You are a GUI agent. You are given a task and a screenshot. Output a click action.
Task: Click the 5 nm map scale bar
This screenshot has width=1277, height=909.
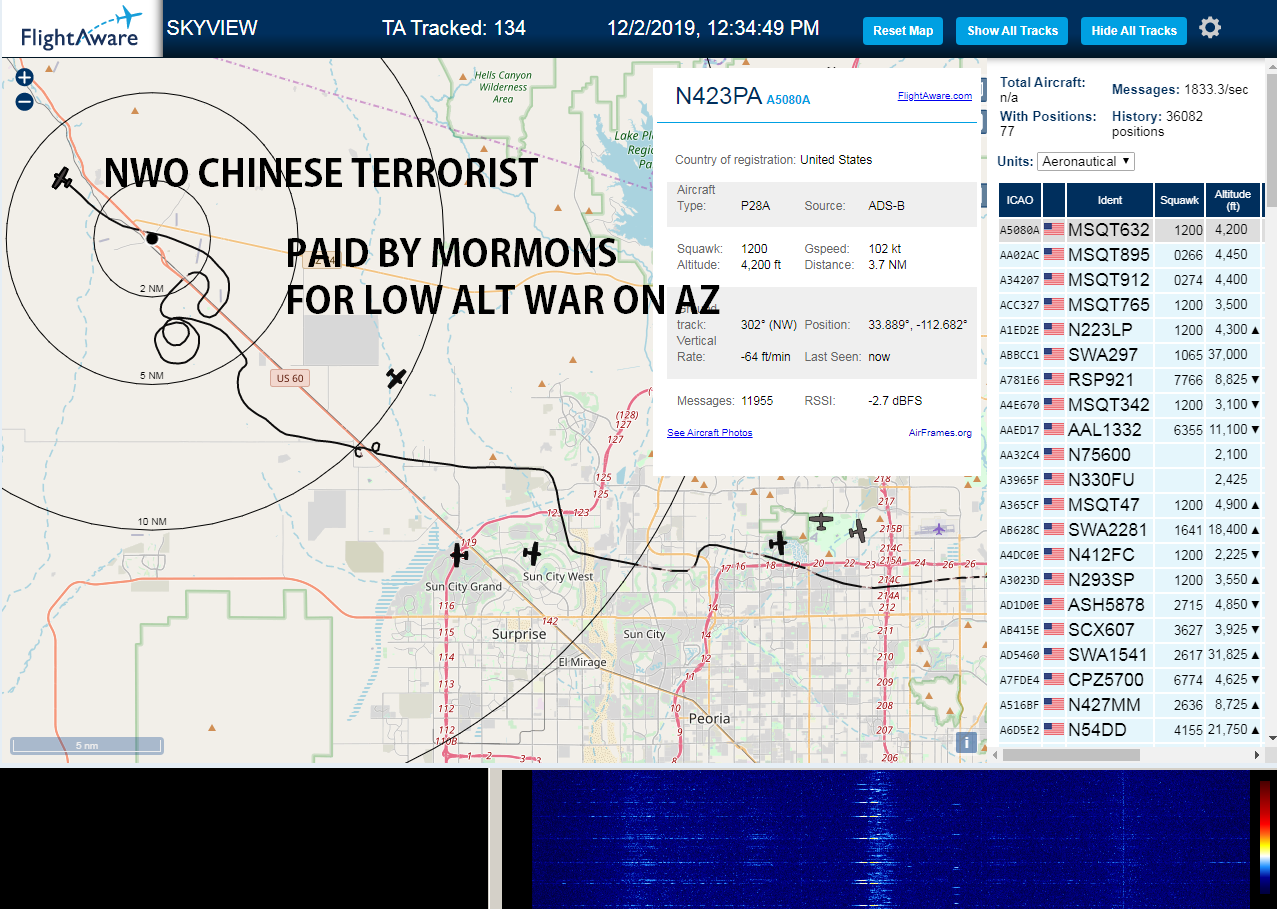[x=87, y=746]
